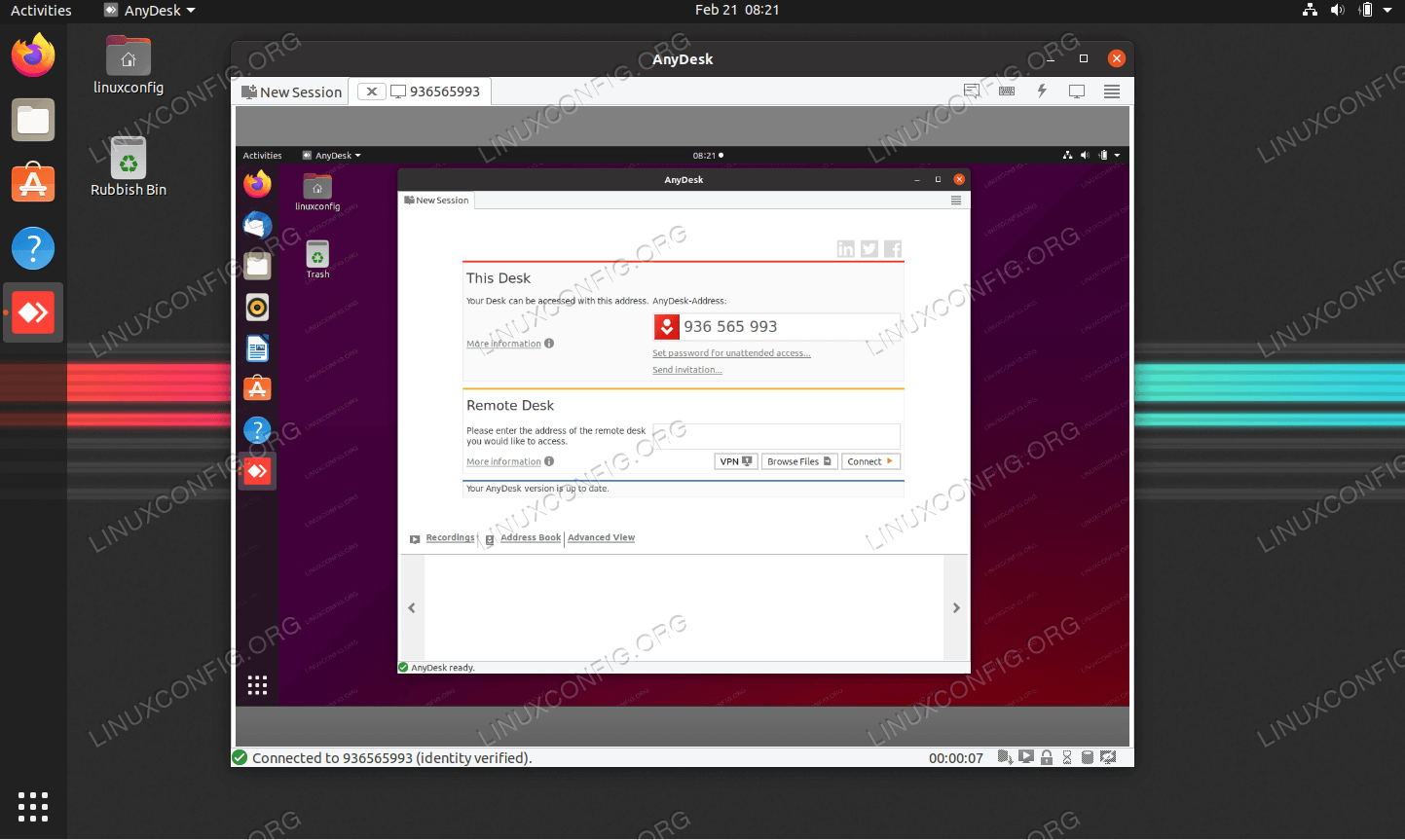This screenshot has width=1405, height=840.
Task: Click the LinkedIn icon in remote AnyDesk
Action: pos(846,249)
